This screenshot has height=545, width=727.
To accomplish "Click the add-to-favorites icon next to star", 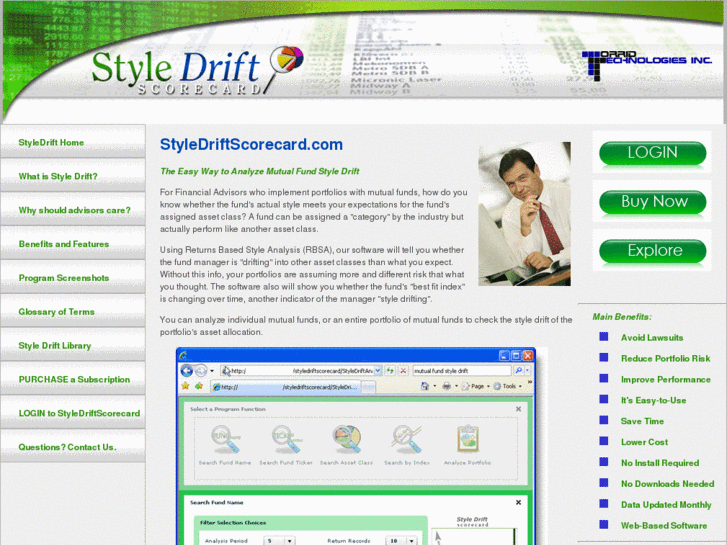I will coord(199,386).
